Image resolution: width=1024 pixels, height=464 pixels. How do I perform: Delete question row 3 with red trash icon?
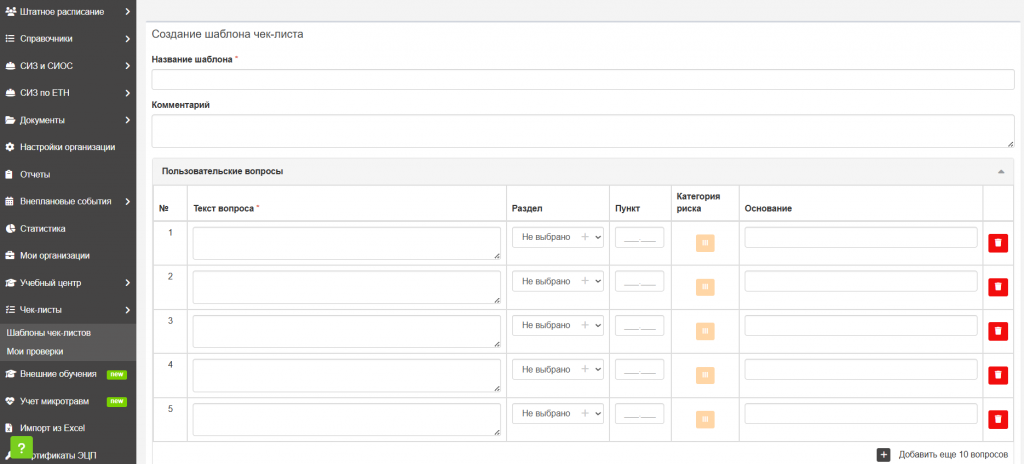[x=998, y=331]
